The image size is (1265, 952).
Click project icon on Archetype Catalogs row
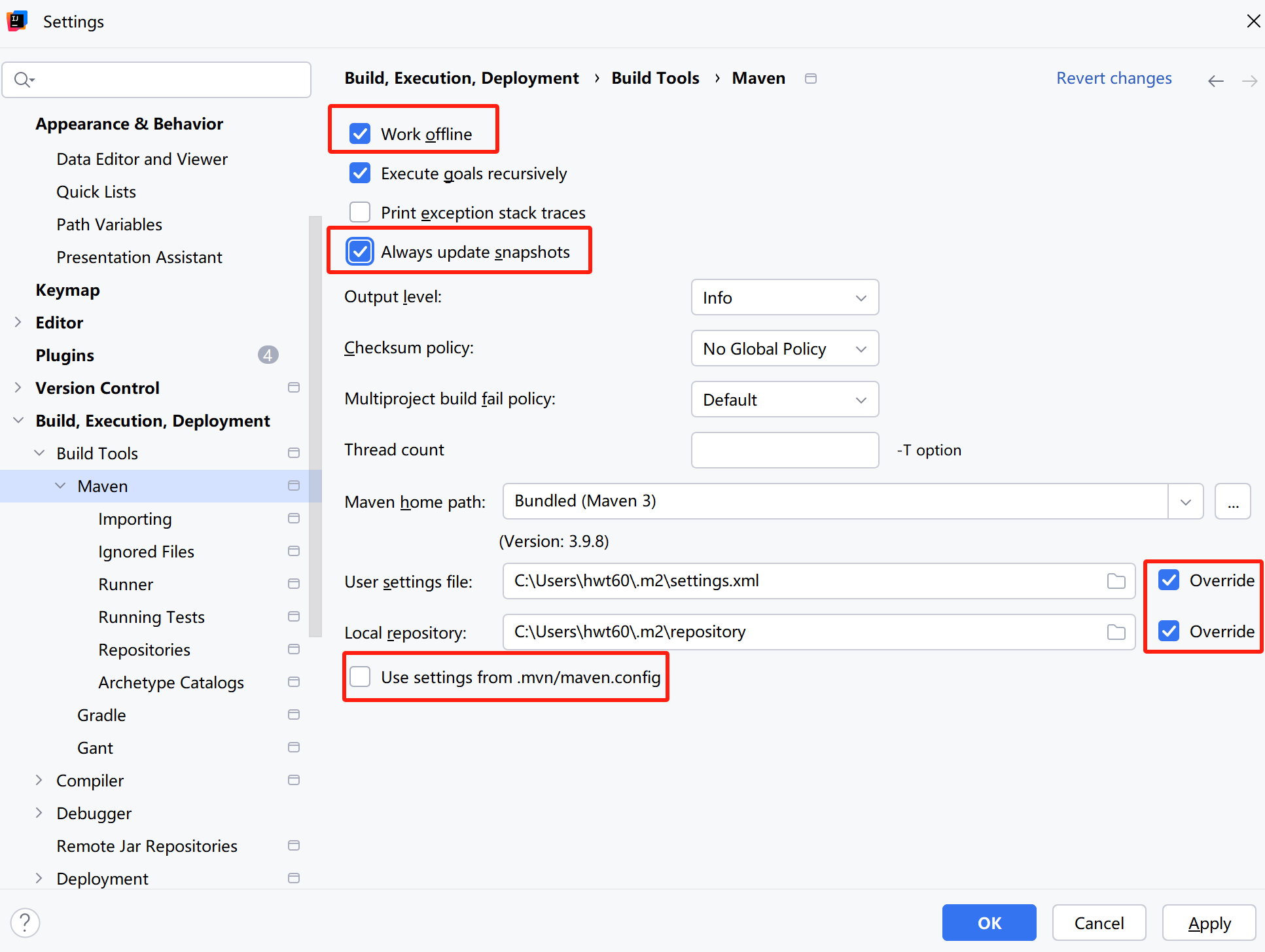pos(294,682)
